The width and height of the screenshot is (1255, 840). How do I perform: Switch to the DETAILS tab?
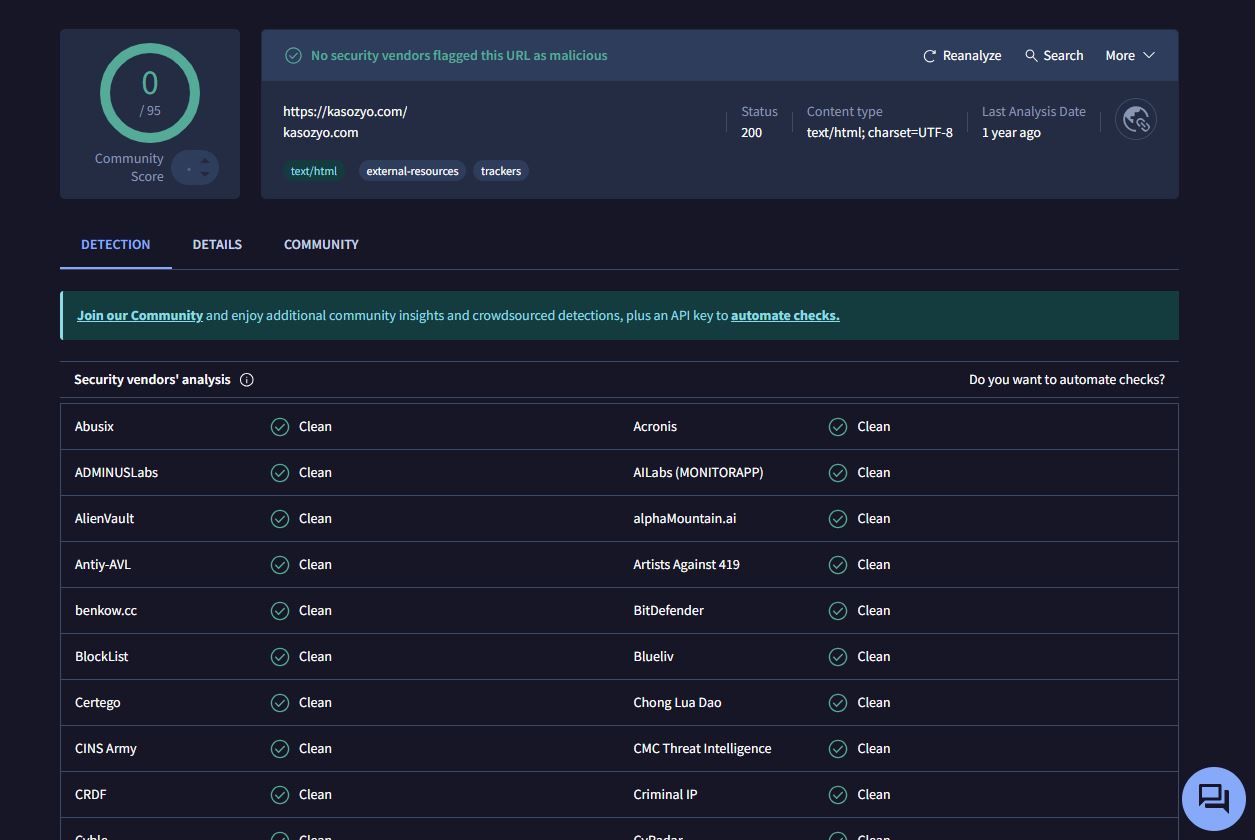pos(217,245)
